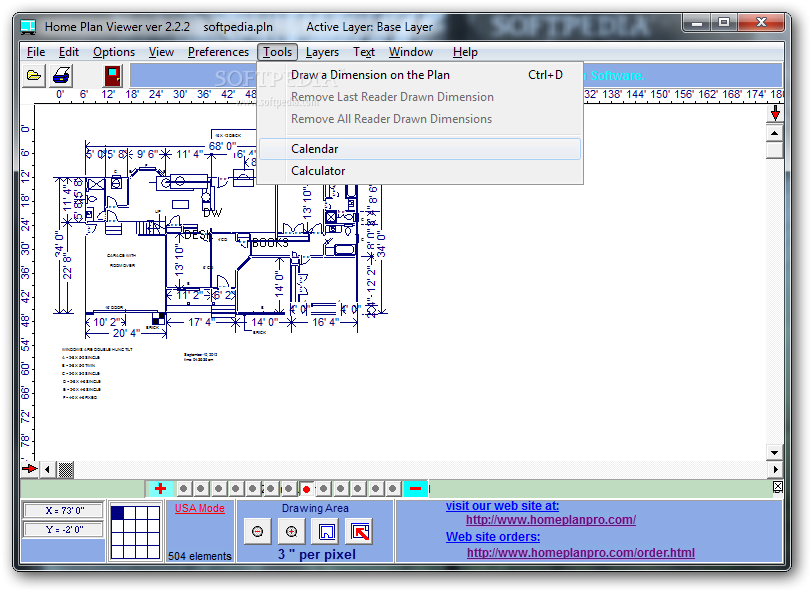Image resolution: width=812 pixels, height=592 pixels.
Task: Fit plan to window with house icon
Action: [326, 531]
